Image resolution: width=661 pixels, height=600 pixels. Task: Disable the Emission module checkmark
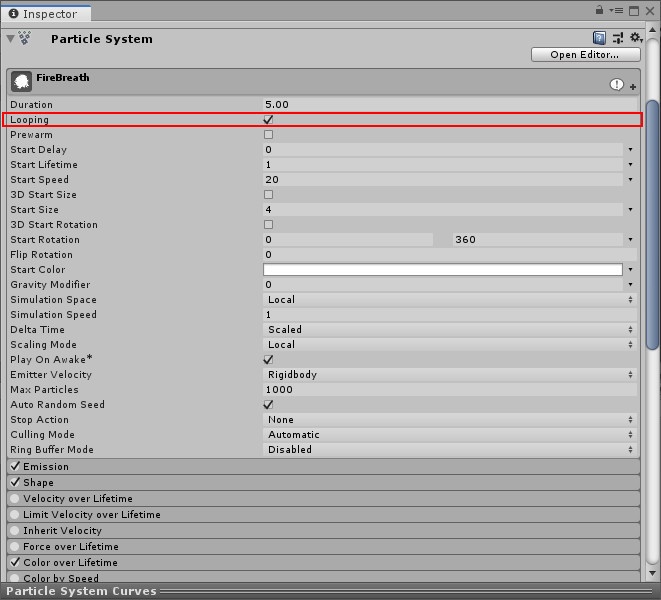15,466
